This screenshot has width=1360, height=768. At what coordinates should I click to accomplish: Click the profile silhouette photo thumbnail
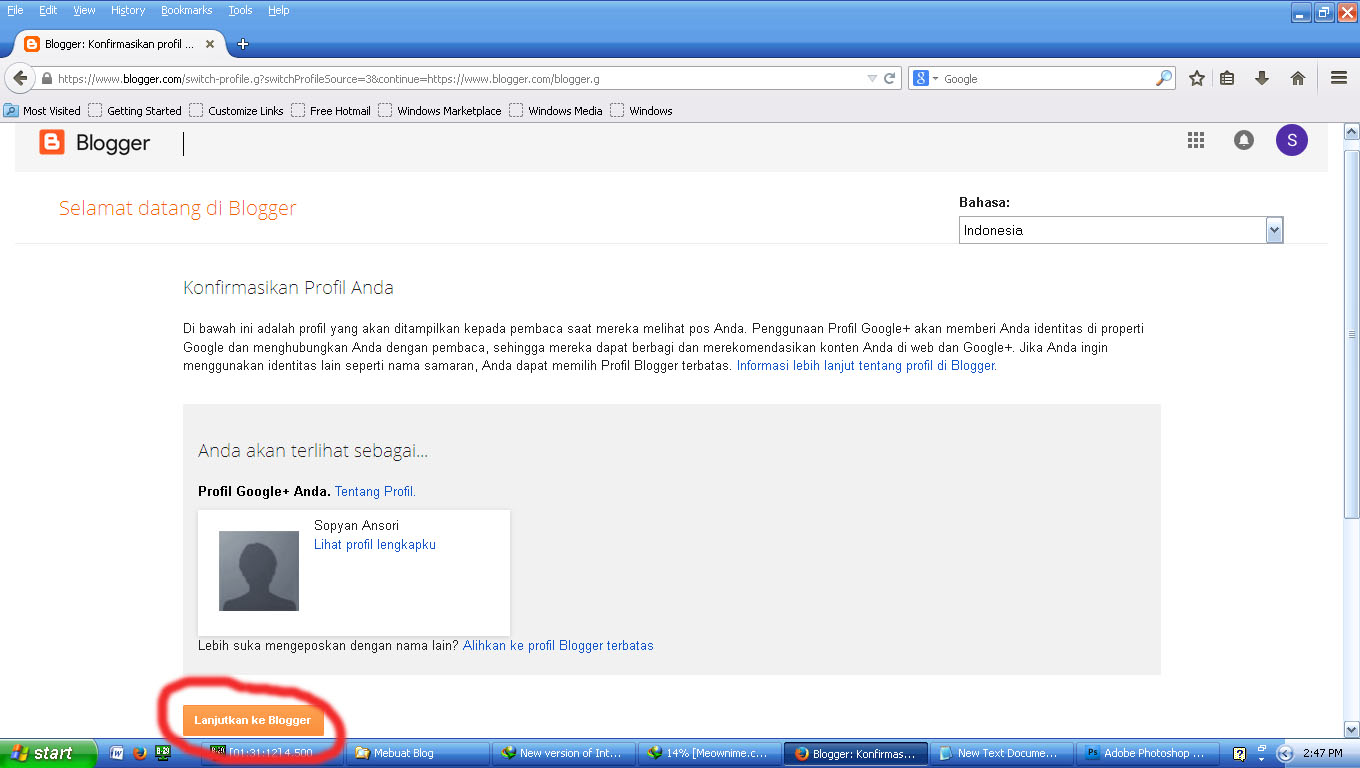pyautogui.click(x=259, y=571)
